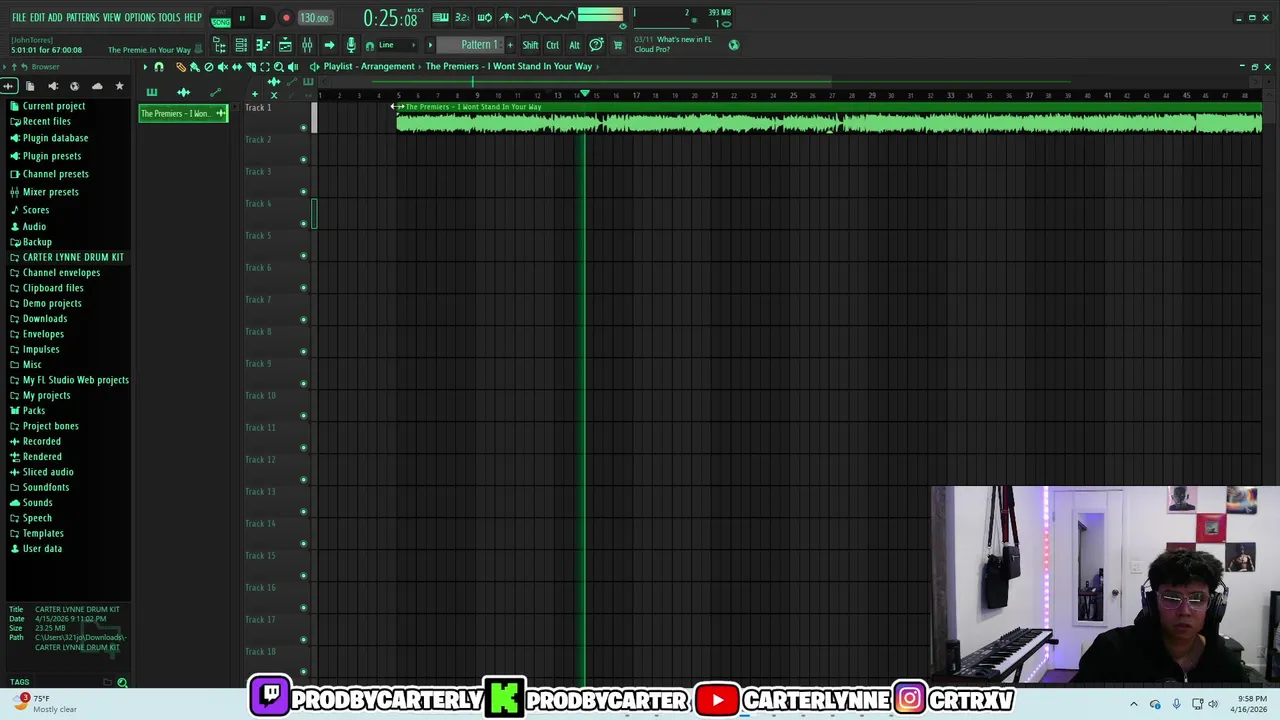The height and width of the screenshot is (720, 1280).
Task: Select The Premiers audio clip in picker
Action: coord(183,113)
